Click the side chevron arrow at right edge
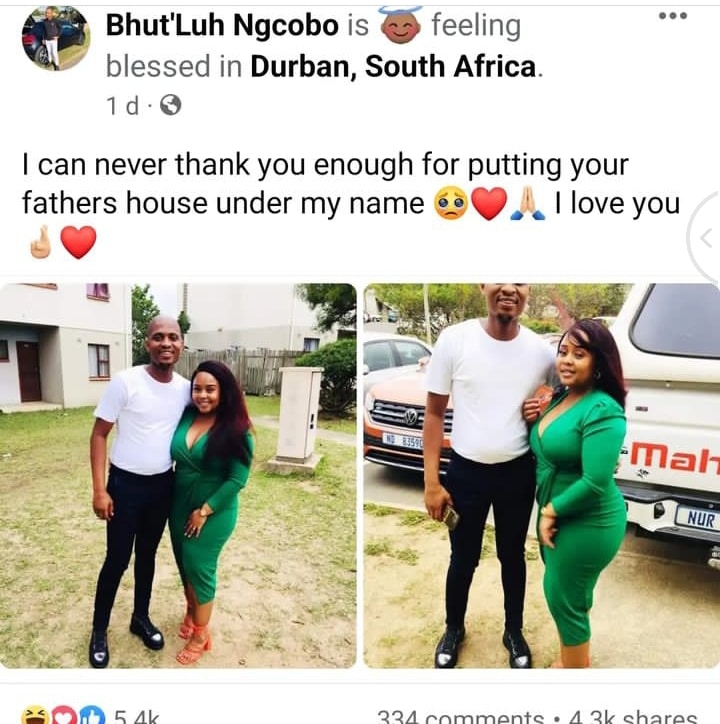The image size is (720, 724). coord(705,238)
